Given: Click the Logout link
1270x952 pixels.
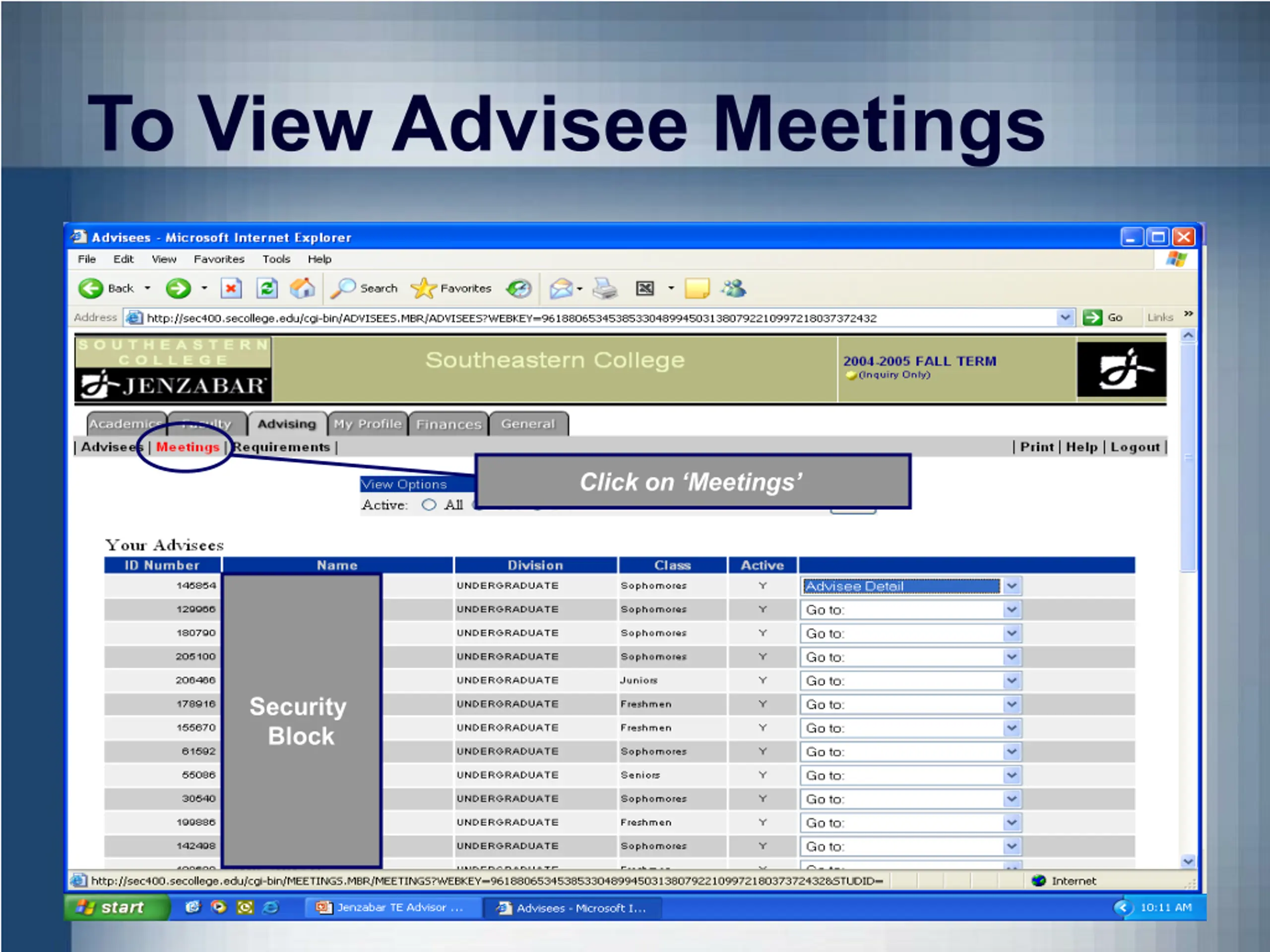Looking at the screenshot, I should click(x=1135, y=447).
